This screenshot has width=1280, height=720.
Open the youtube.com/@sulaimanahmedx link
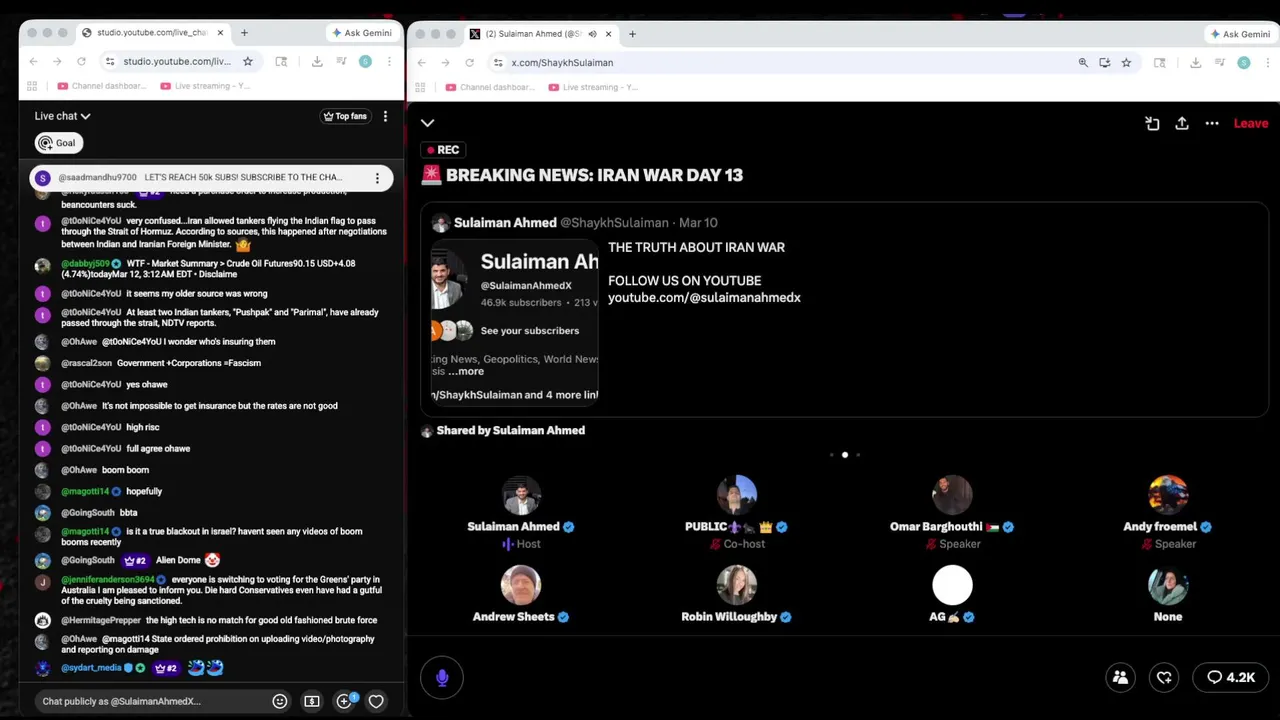[x=704, y=297]
